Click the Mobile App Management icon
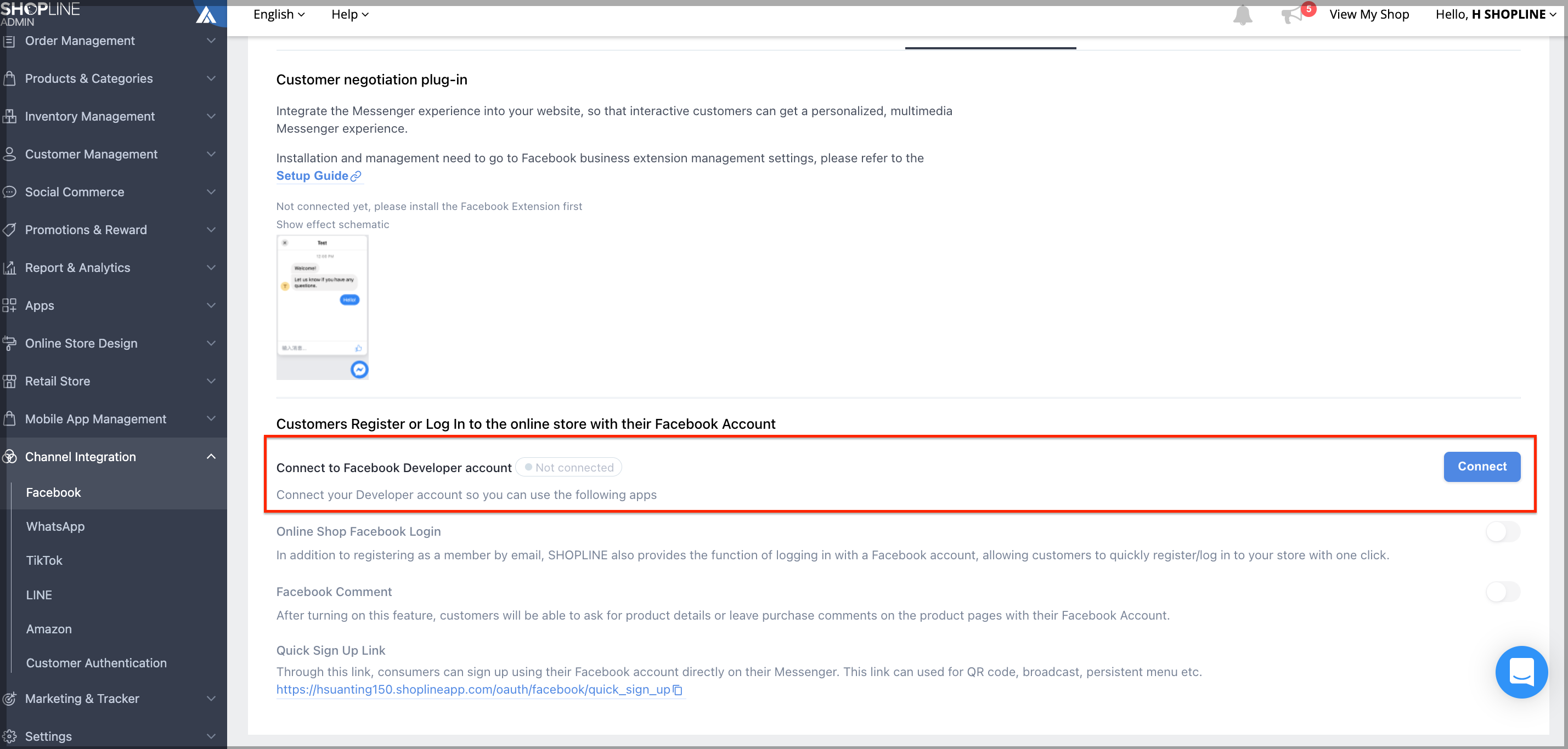 coord(9,418)
